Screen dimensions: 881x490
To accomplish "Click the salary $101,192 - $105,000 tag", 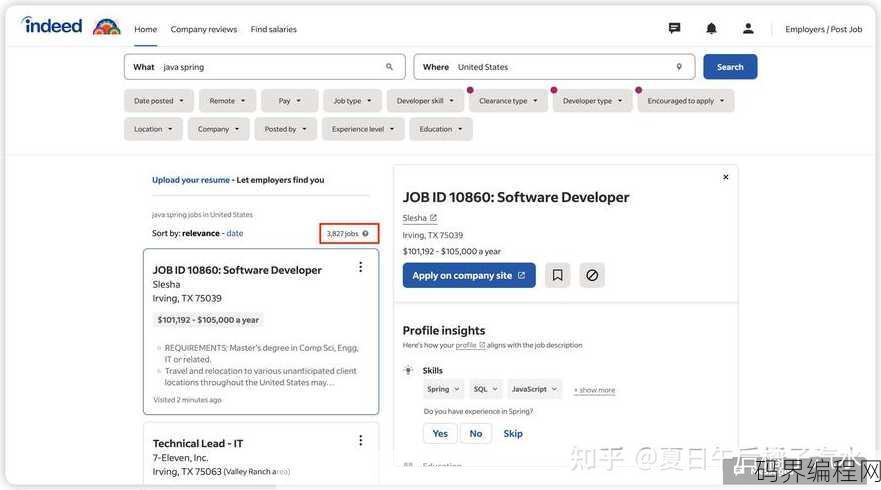I will coord(208,320).
